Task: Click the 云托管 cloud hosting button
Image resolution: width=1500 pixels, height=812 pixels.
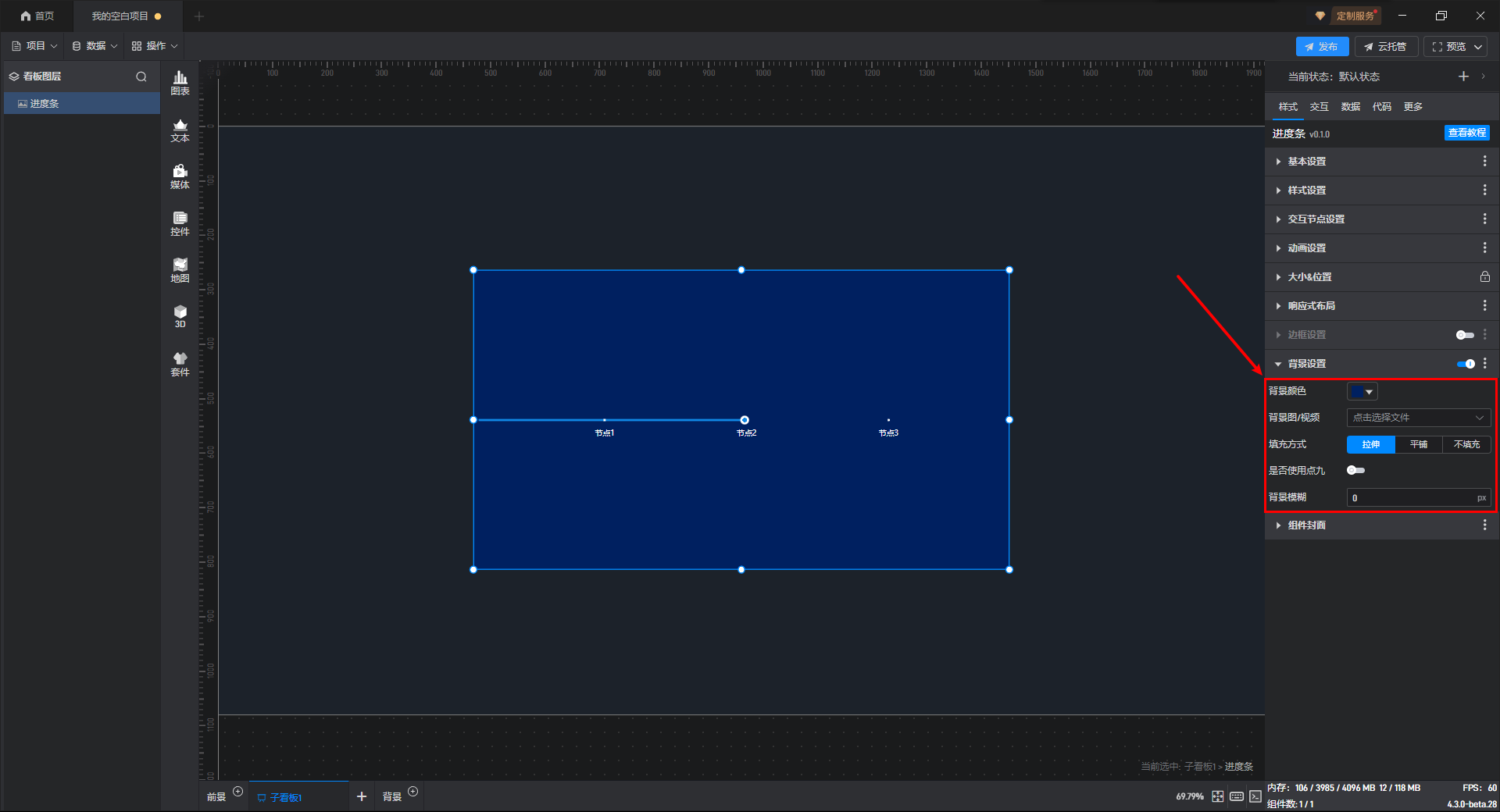Action: click(1386, 47)
